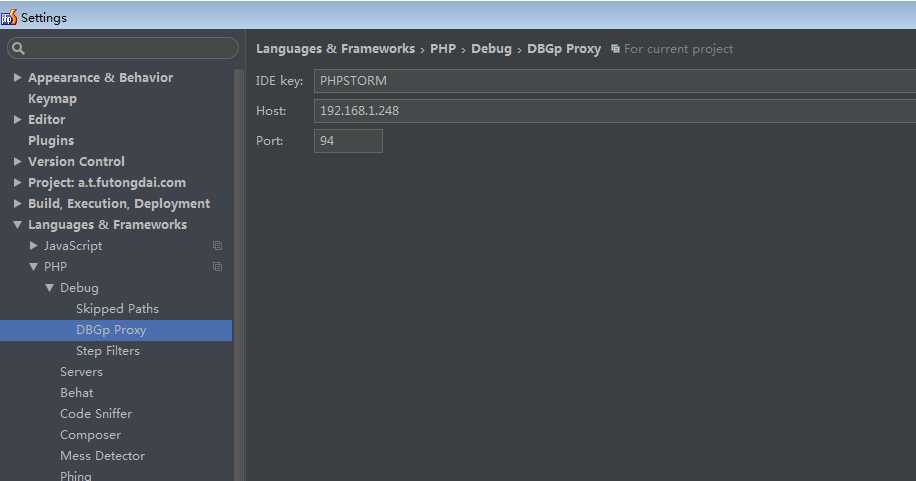Open Code Sniffer settings page
This screenshot has height=481, width=916.
pos(96,414)
